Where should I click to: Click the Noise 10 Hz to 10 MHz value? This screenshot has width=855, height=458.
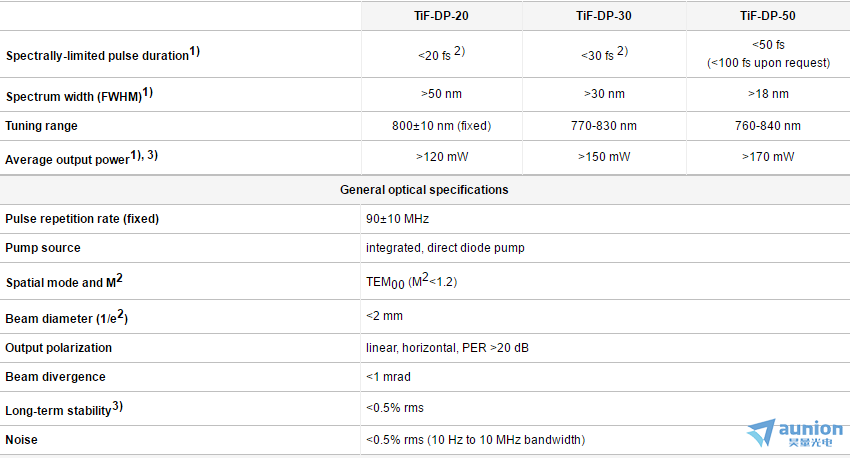click(475, 440)
